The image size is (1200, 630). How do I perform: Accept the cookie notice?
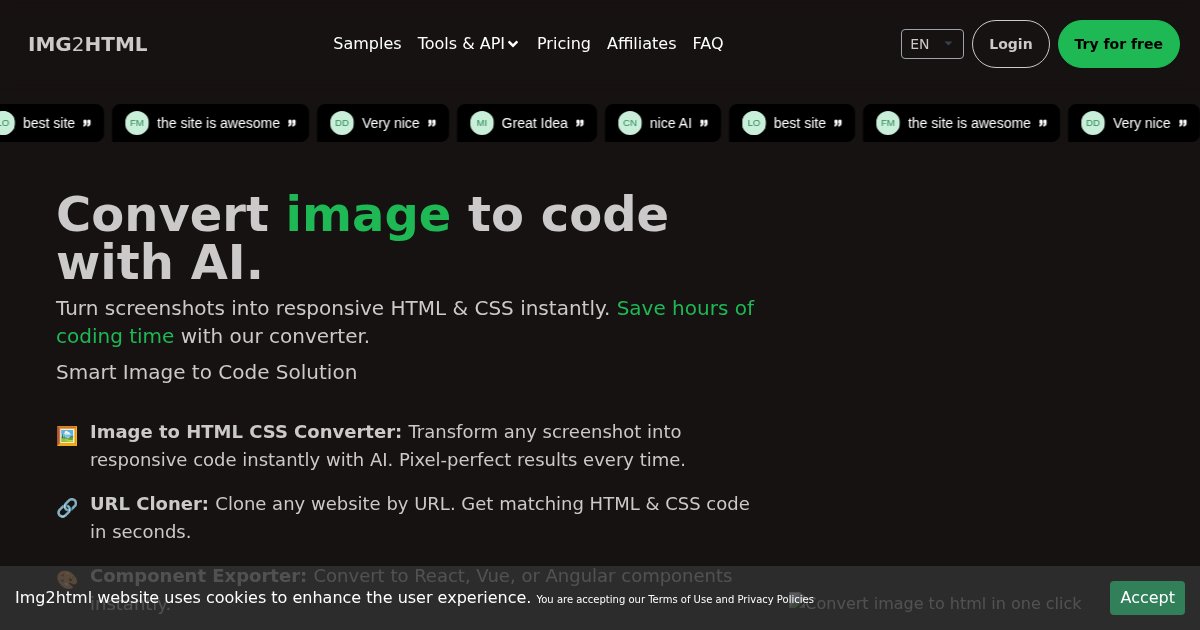[x=1147, y=597]
